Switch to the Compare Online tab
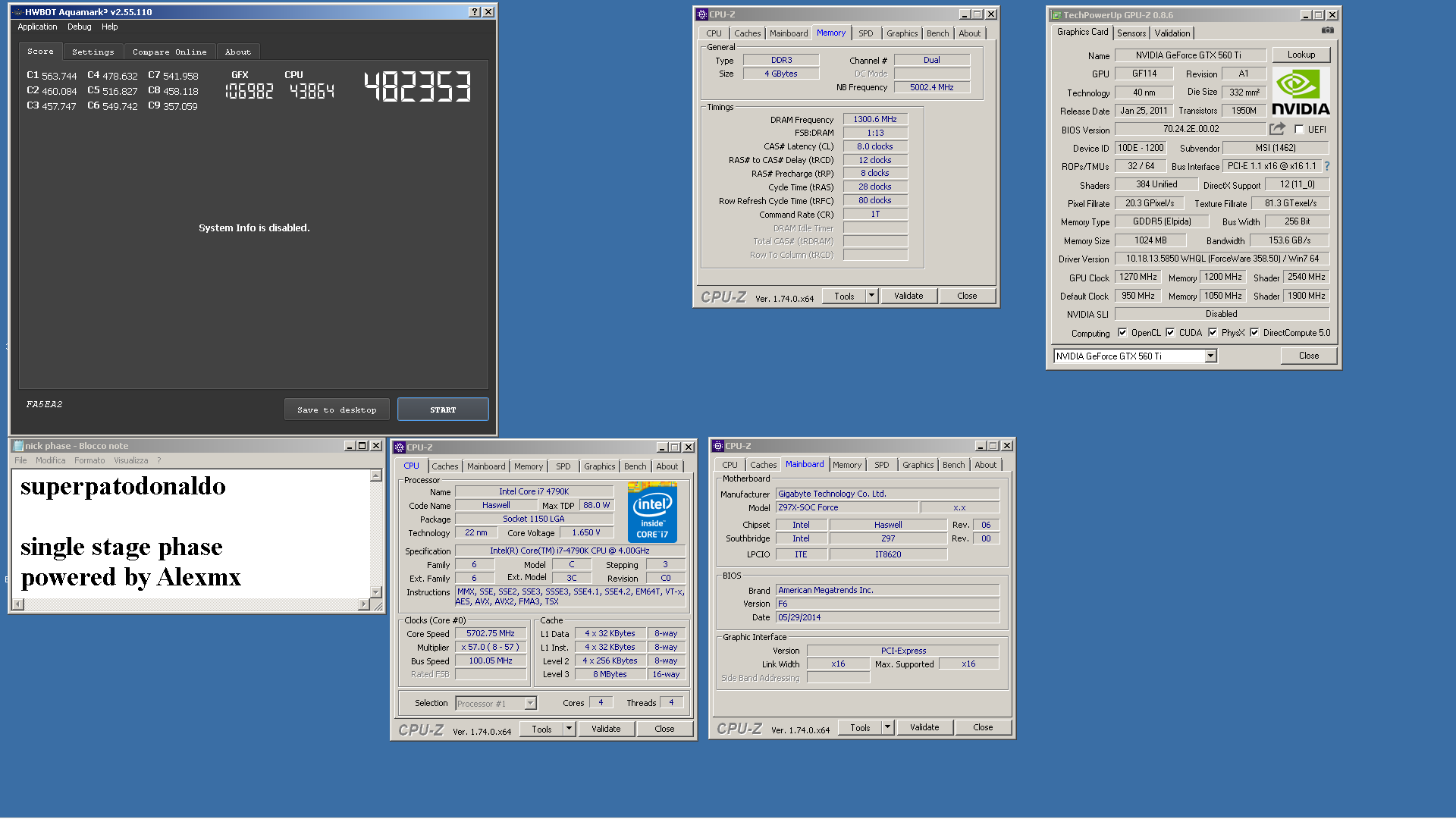 pos(170,52)
